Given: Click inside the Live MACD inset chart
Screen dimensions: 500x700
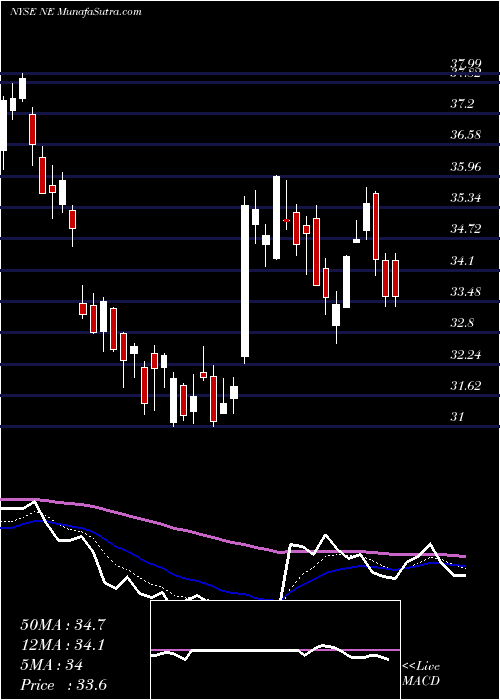Looking at the screenshot, I should click(x=275, y=650).
